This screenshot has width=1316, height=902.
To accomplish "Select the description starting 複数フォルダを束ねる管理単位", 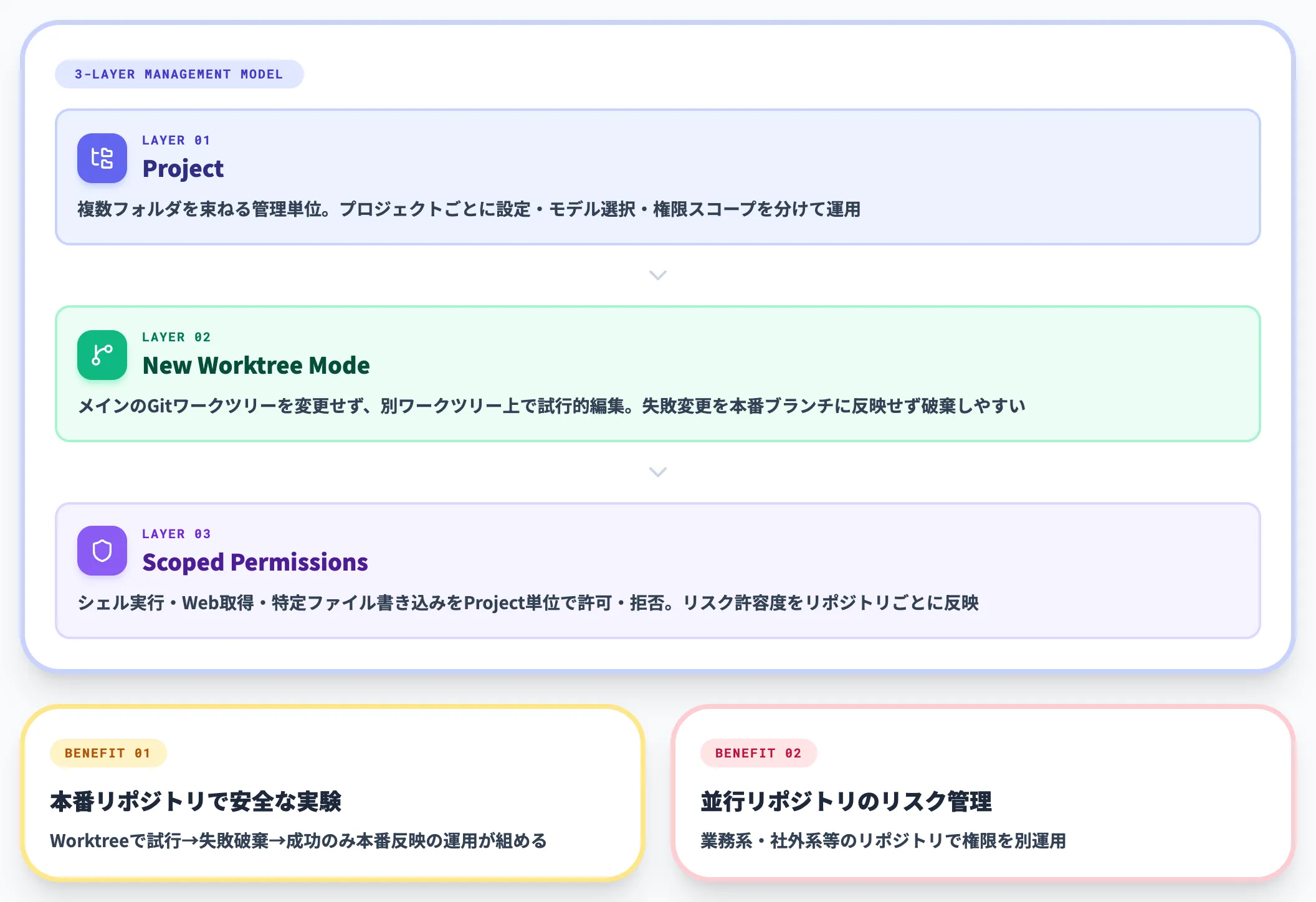I will click(469, 209).
